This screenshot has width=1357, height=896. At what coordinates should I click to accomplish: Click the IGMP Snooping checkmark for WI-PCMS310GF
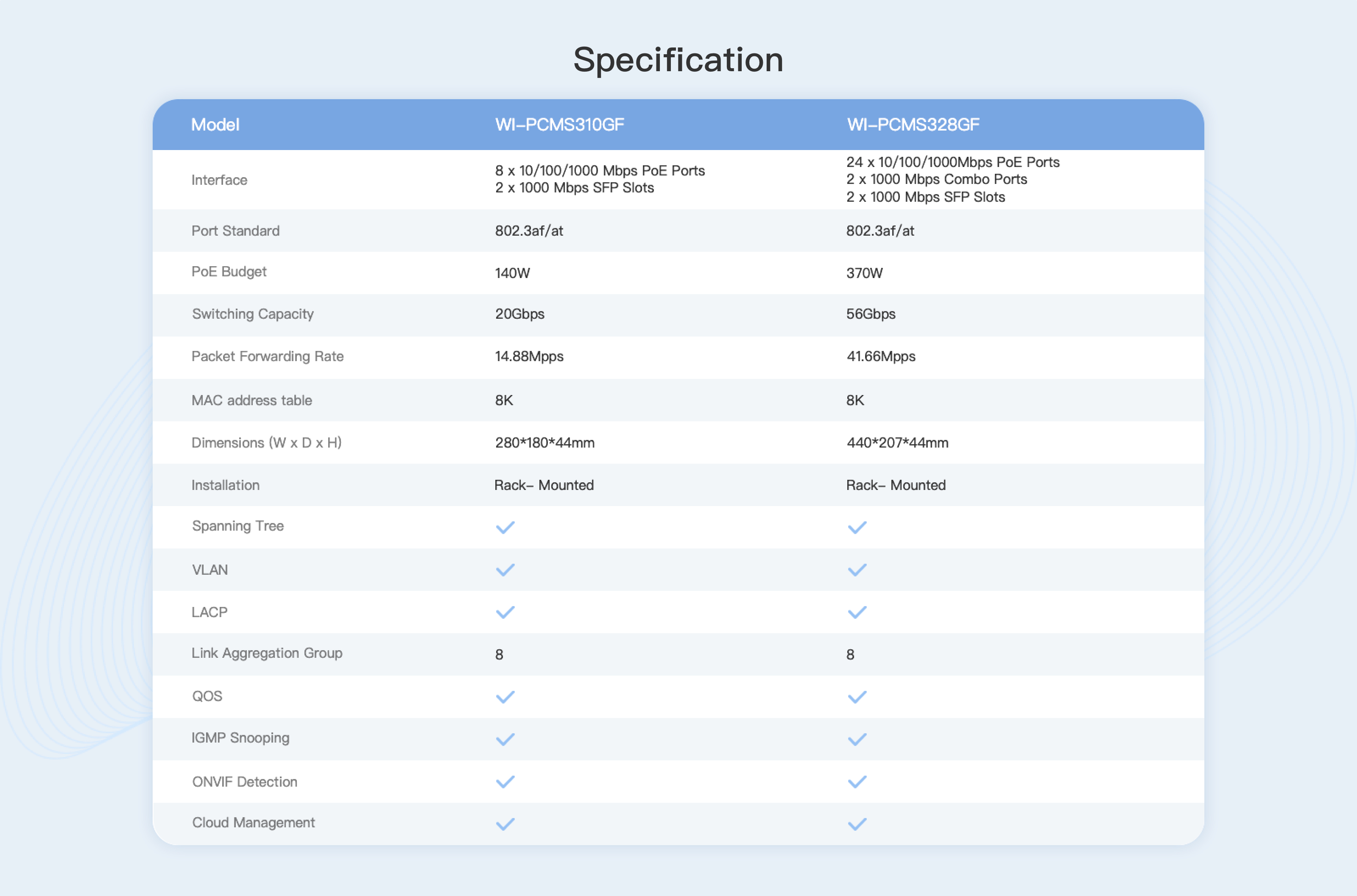tap(505, 739)
